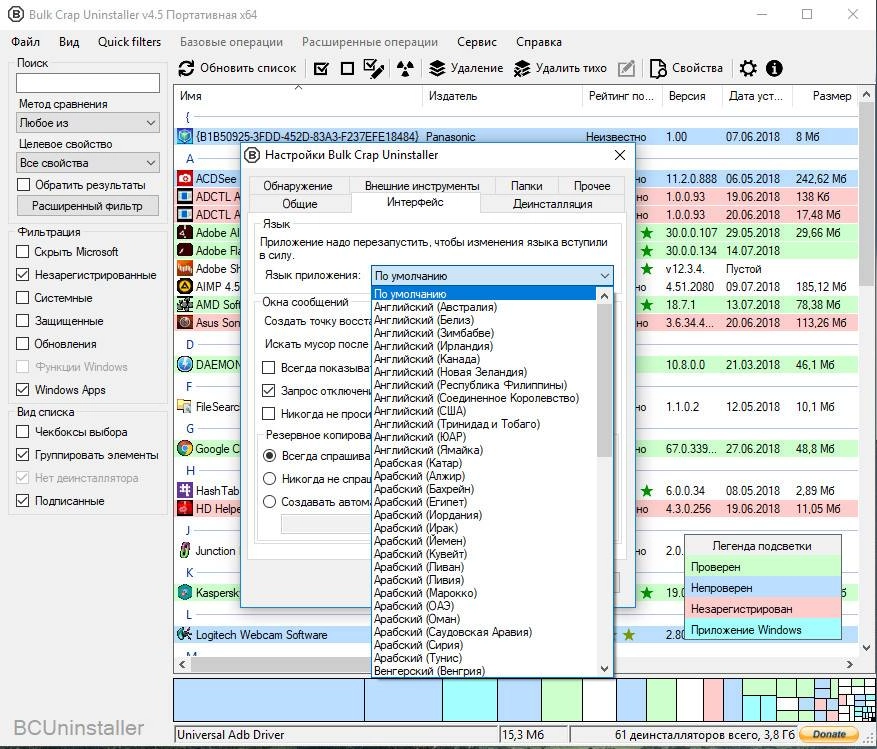Enable Чекбоксы выбора checkbox

click(22, 432)
